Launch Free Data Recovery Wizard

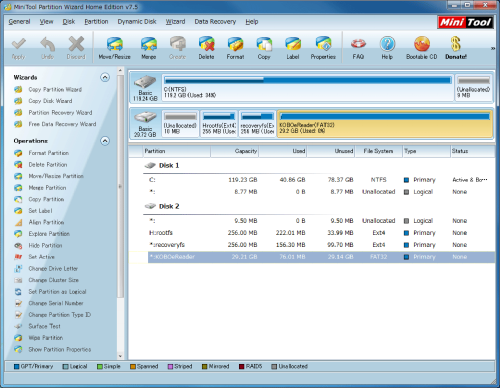click(x=62, y=124)
